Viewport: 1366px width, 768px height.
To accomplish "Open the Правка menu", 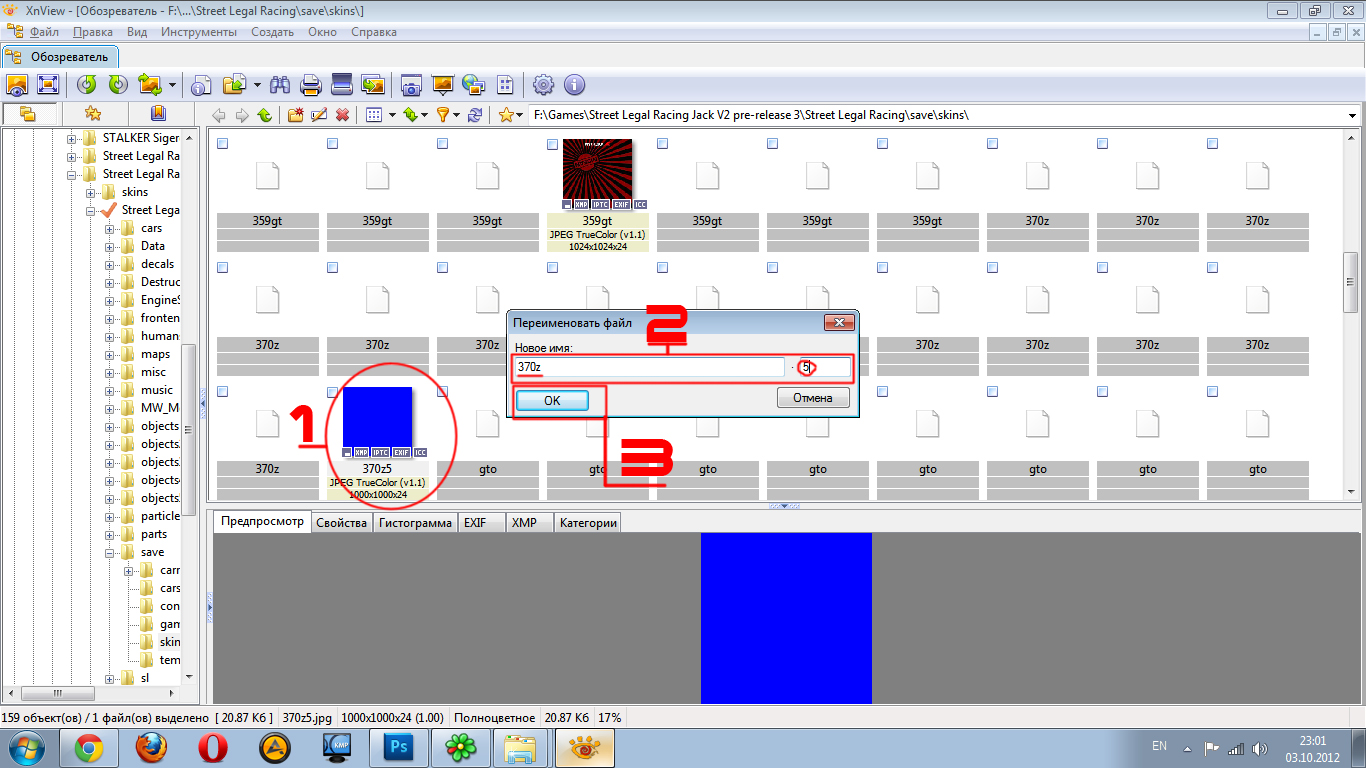I will [93, 32].
